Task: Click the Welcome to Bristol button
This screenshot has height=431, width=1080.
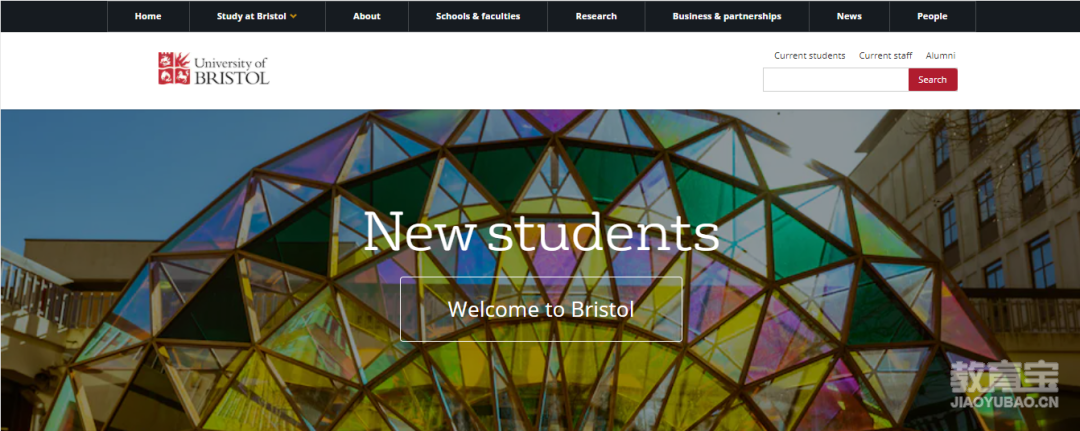Action: click(x=541, y=309)
